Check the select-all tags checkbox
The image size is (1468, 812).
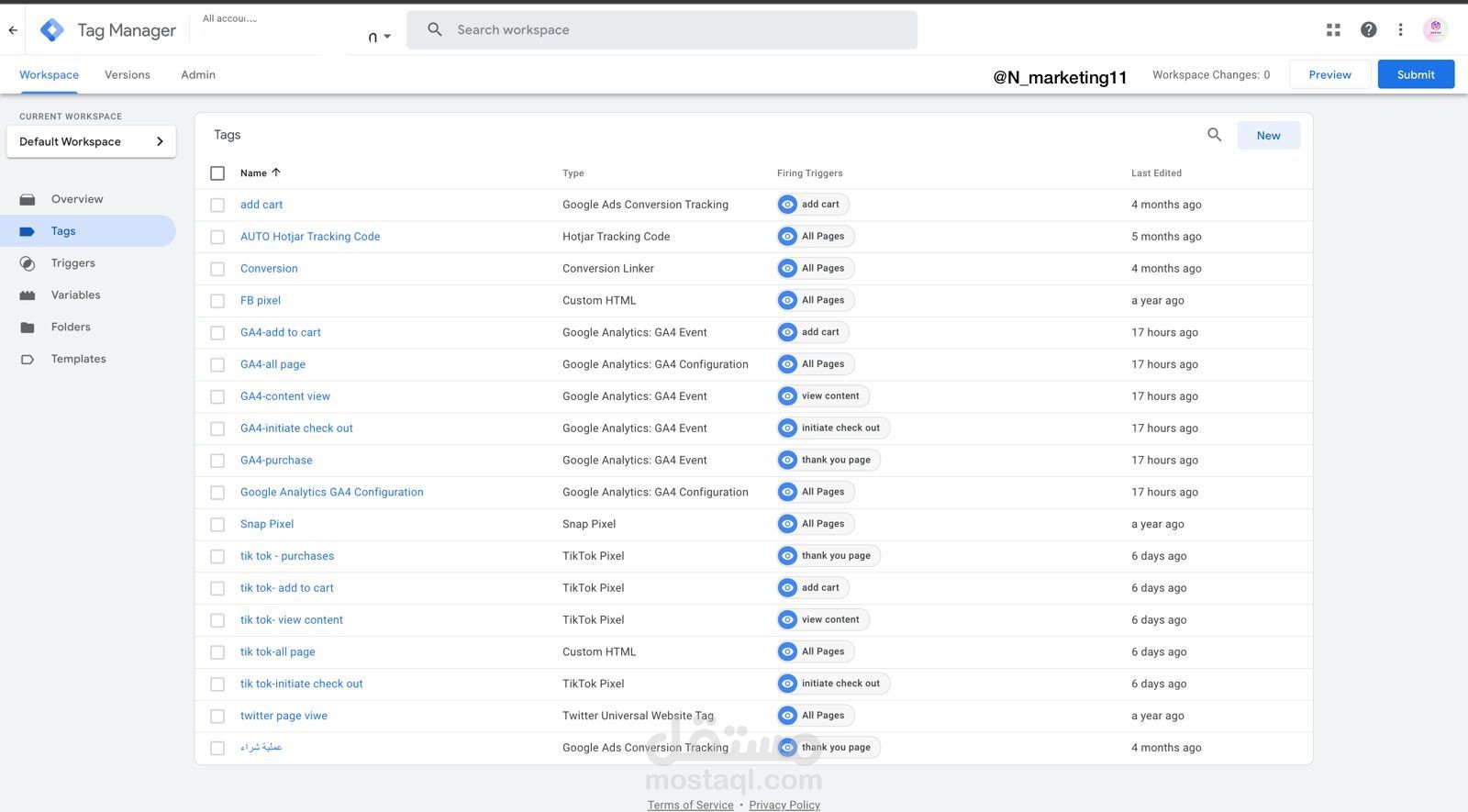(x=217, y=173)
